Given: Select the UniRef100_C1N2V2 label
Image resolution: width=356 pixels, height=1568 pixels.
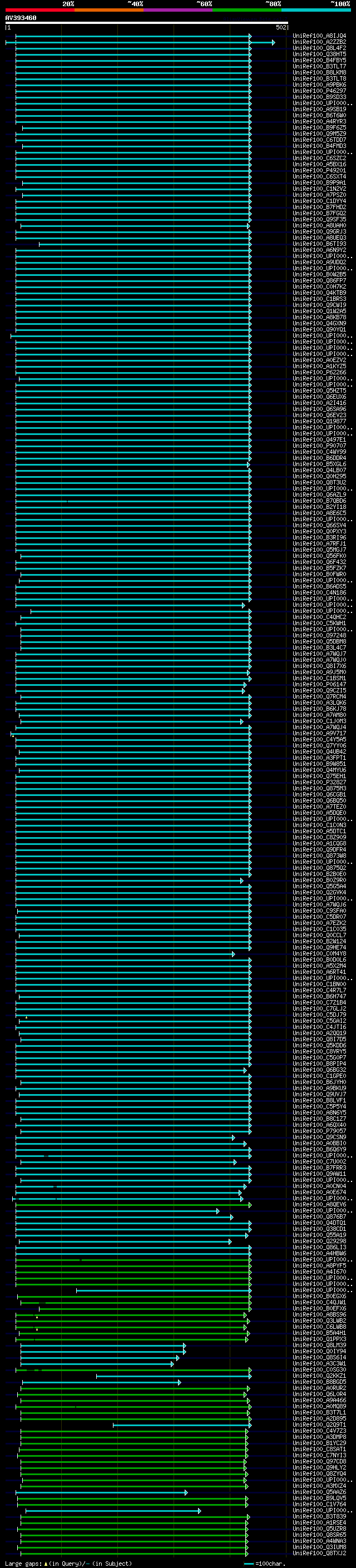Looking at the screenshot, I should (319, 189).
